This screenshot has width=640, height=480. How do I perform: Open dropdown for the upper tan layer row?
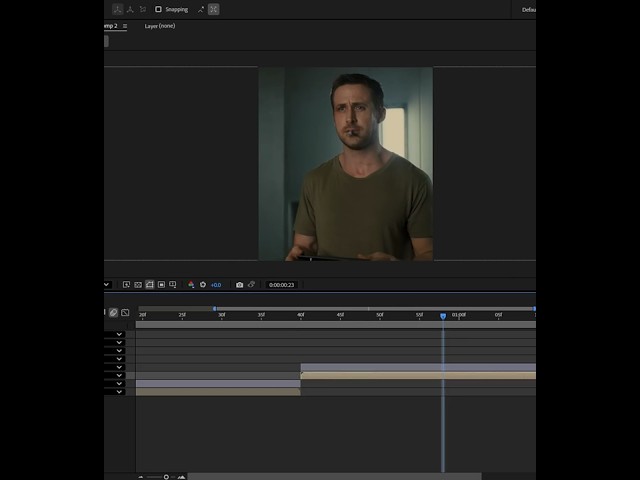coord(119,376)
